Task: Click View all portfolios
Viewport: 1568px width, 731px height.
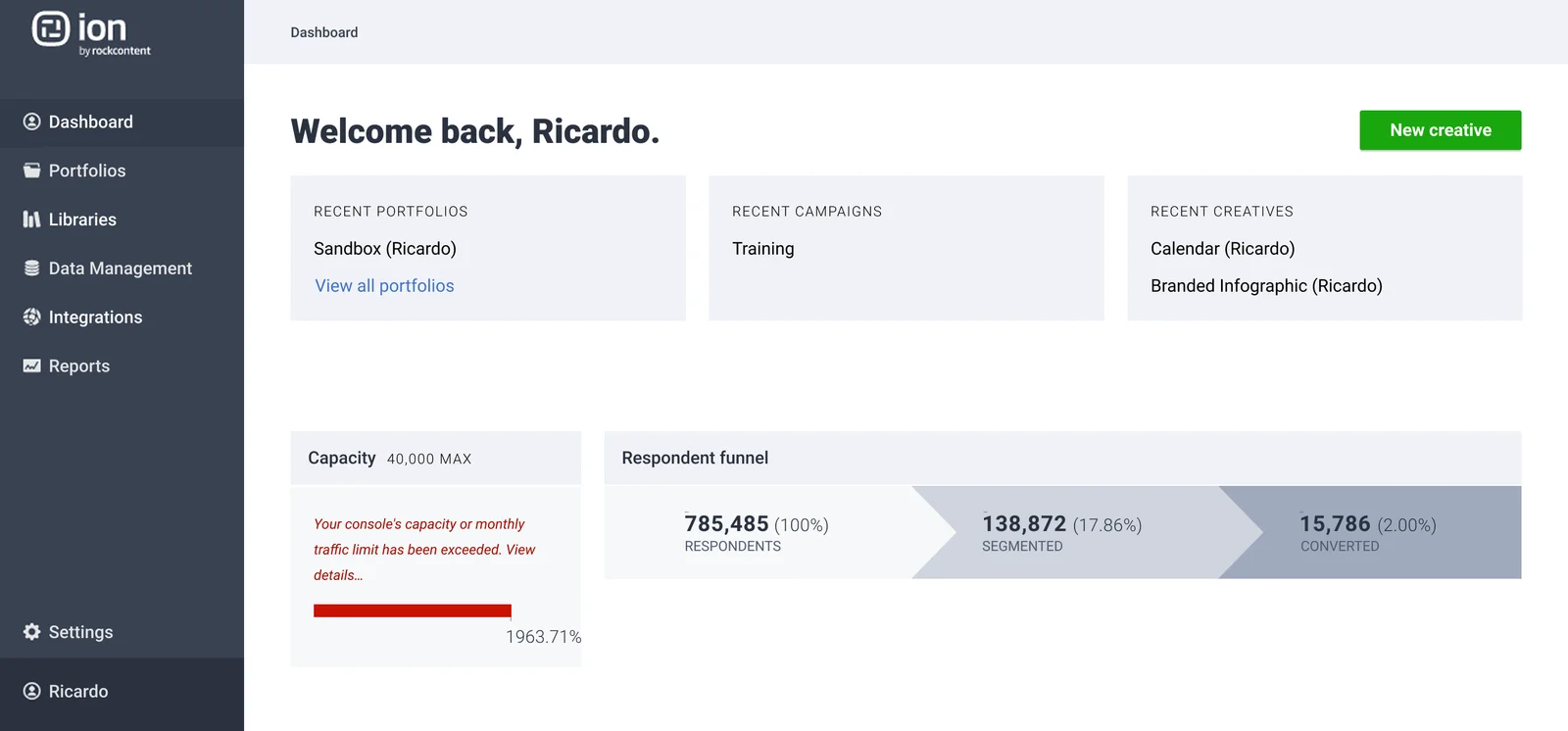Action: point(383,285)
